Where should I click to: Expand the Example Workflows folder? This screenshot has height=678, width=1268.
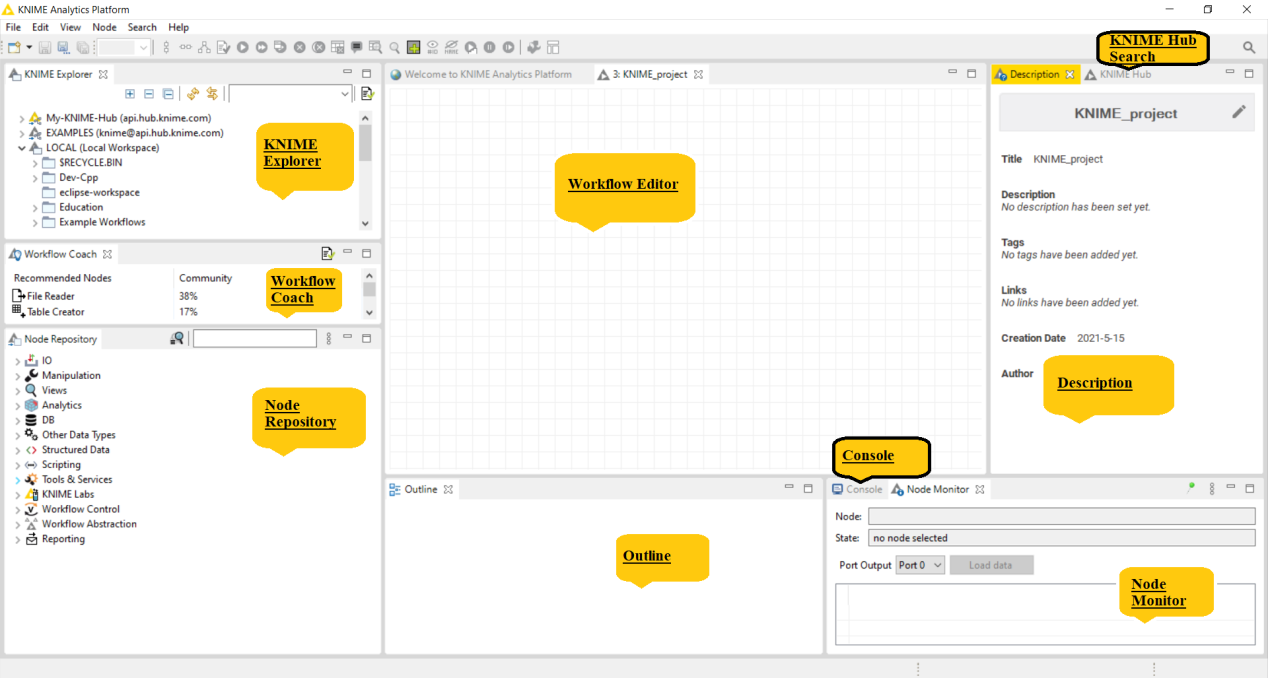pyautogui.click(x=36, y=223)
